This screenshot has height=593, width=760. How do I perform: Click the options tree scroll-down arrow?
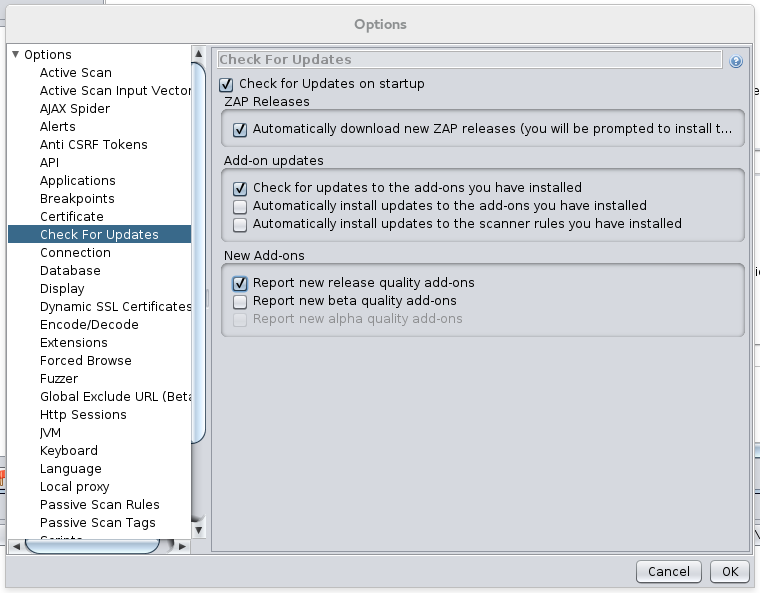point(198,530)
